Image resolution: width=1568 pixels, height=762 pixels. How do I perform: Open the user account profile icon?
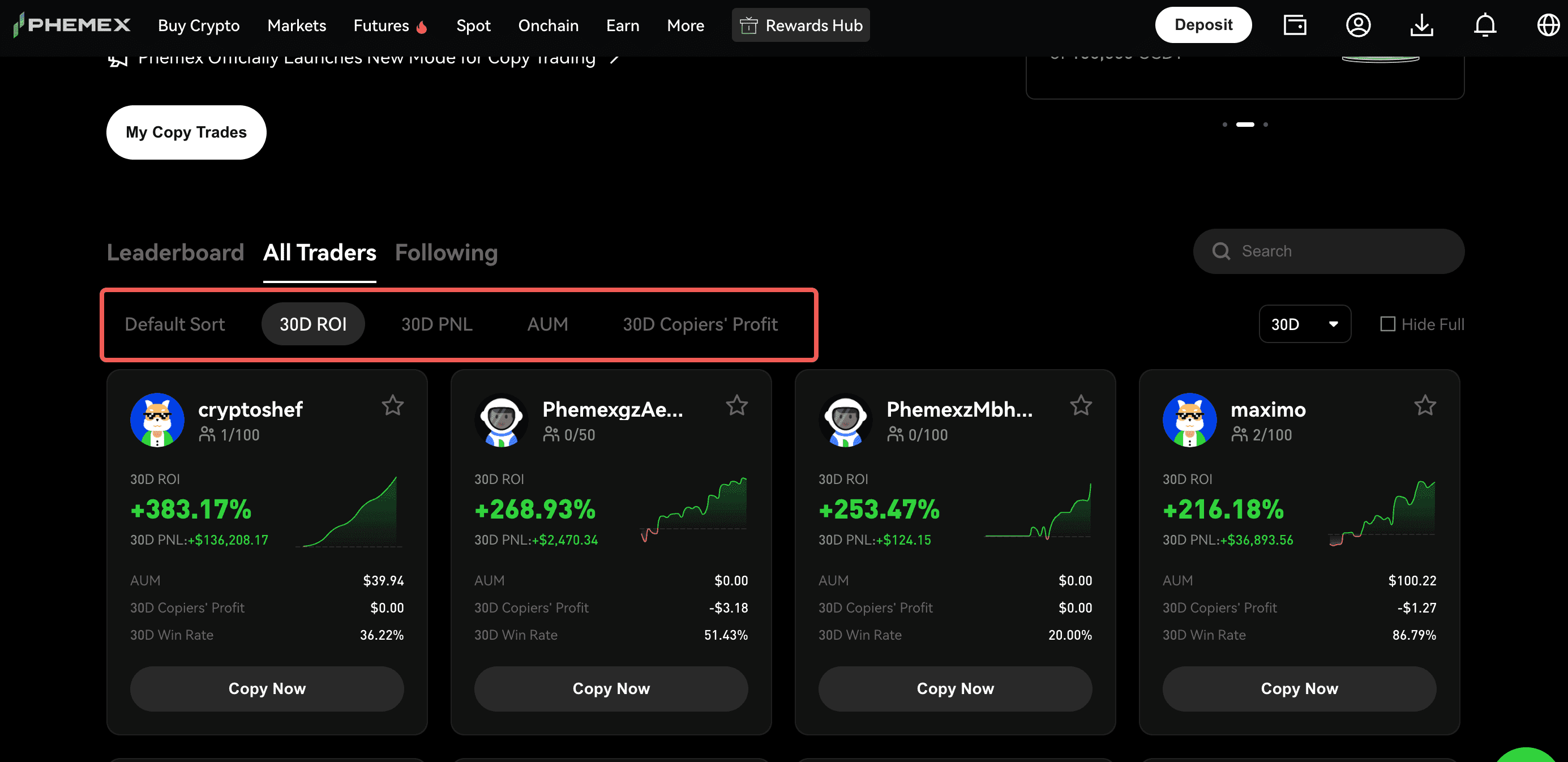point(1358,25)
